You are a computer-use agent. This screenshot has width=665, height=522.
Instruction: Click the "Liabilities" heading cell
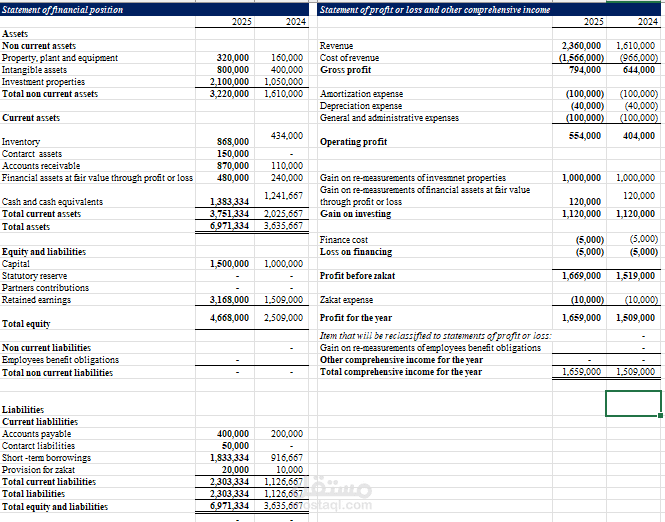click(x=23, y=410)
